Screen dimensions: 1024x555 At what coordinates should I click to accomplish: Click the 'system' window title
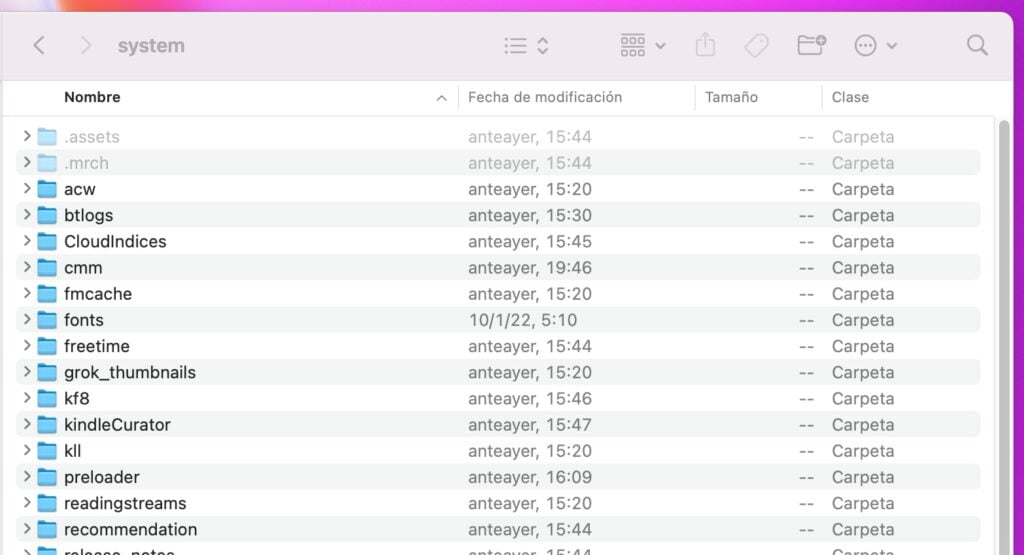(x=151, y=46)
